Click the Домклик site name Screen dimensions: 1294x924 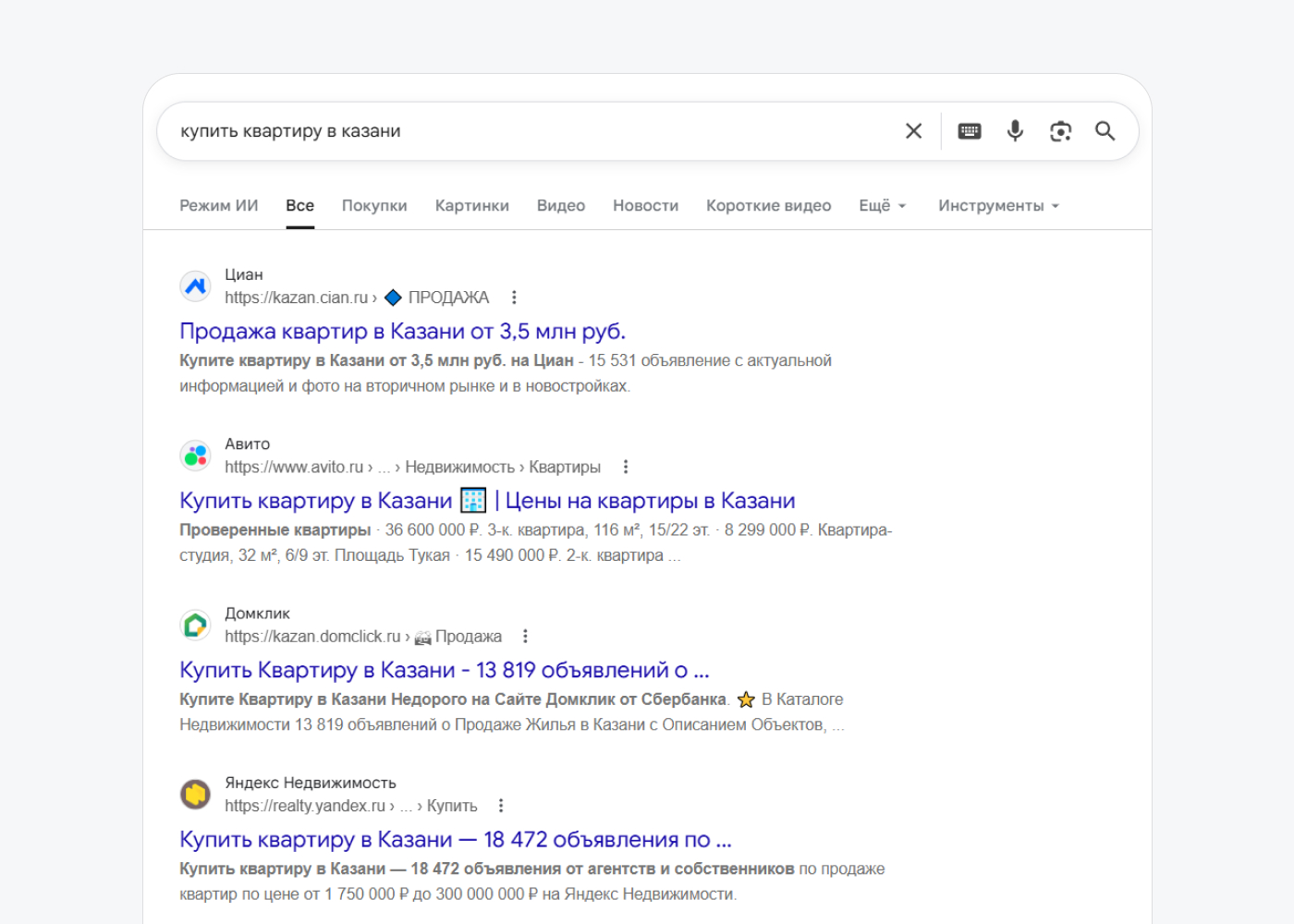coord(257,614)
